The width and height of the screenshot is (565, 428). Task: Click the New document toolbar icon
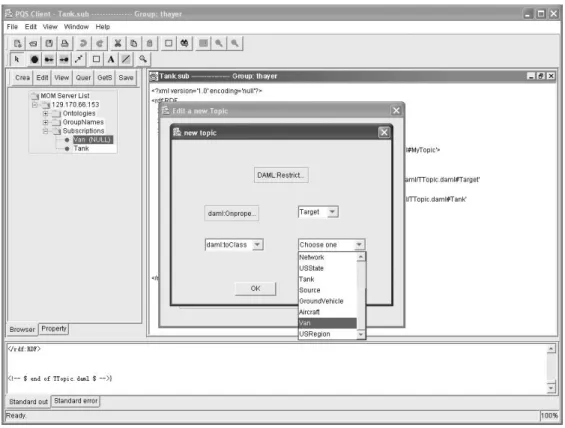point(17,44)
